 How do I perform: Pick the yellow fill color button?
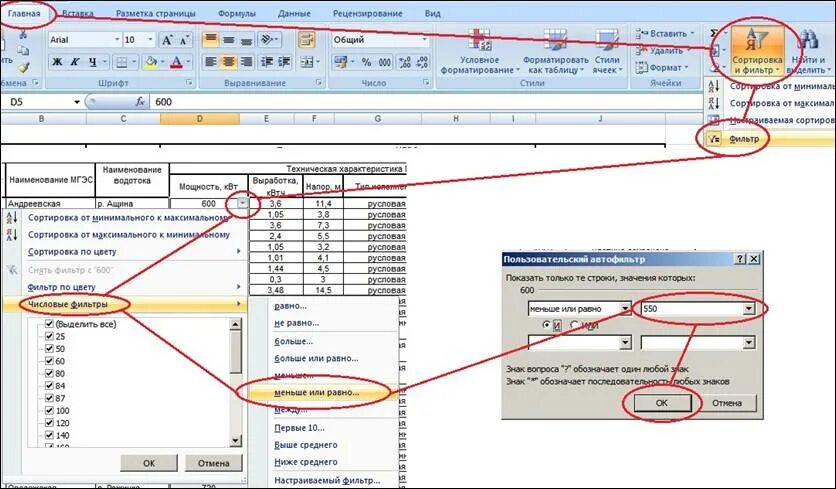150,62
